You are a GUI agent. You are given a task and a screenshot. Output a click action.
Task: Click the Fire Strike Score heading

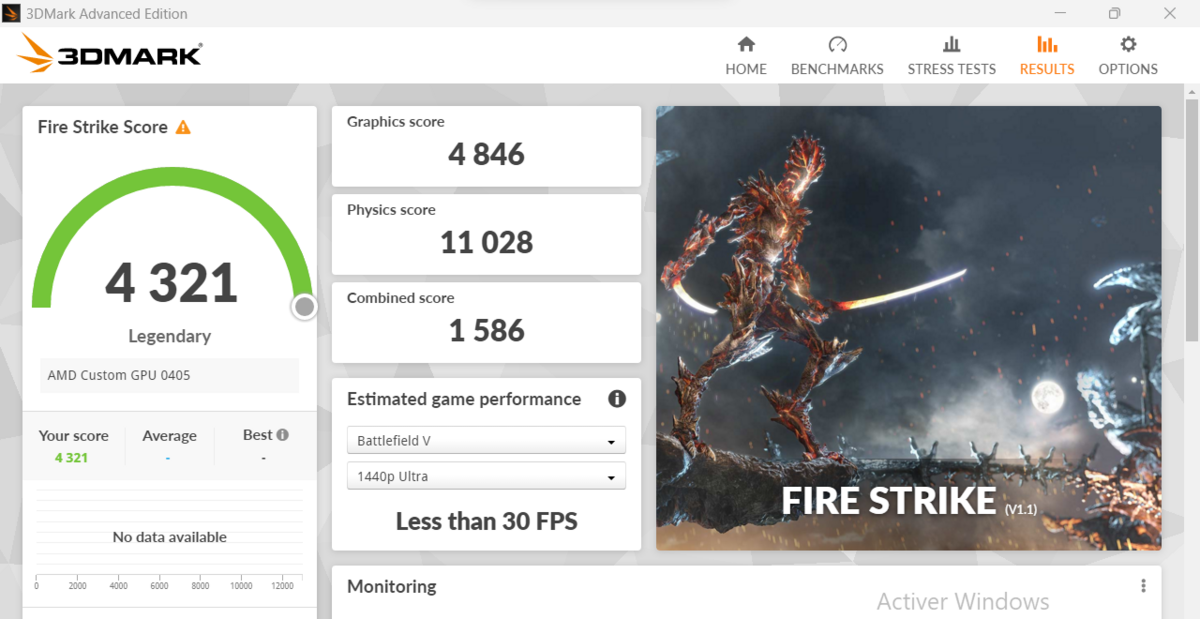[x=103, y=127]
